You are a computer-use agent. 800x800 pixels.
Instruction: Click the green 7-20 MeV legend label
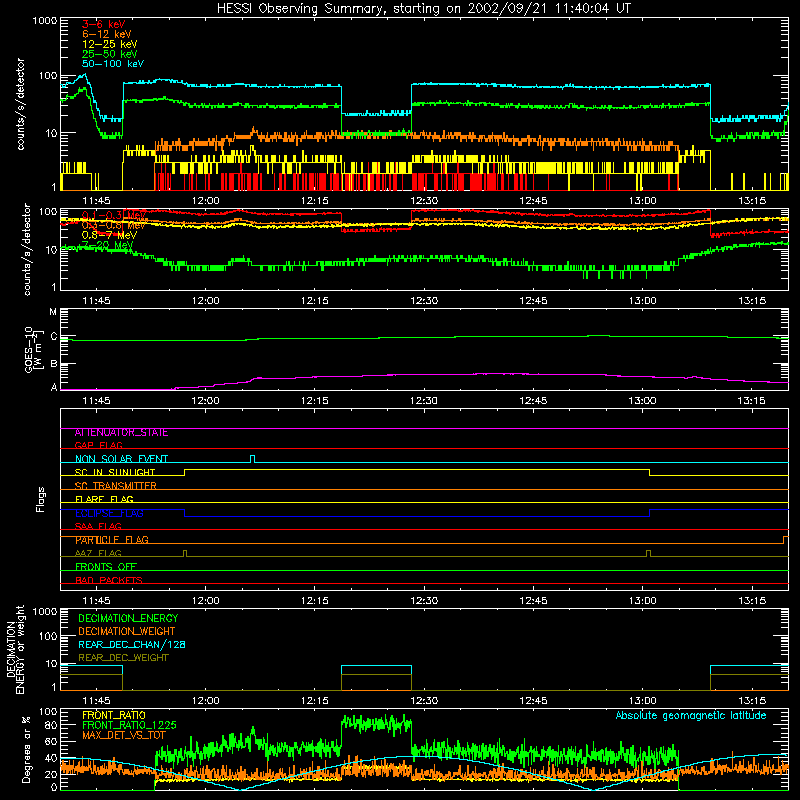(x=107, y=245)
